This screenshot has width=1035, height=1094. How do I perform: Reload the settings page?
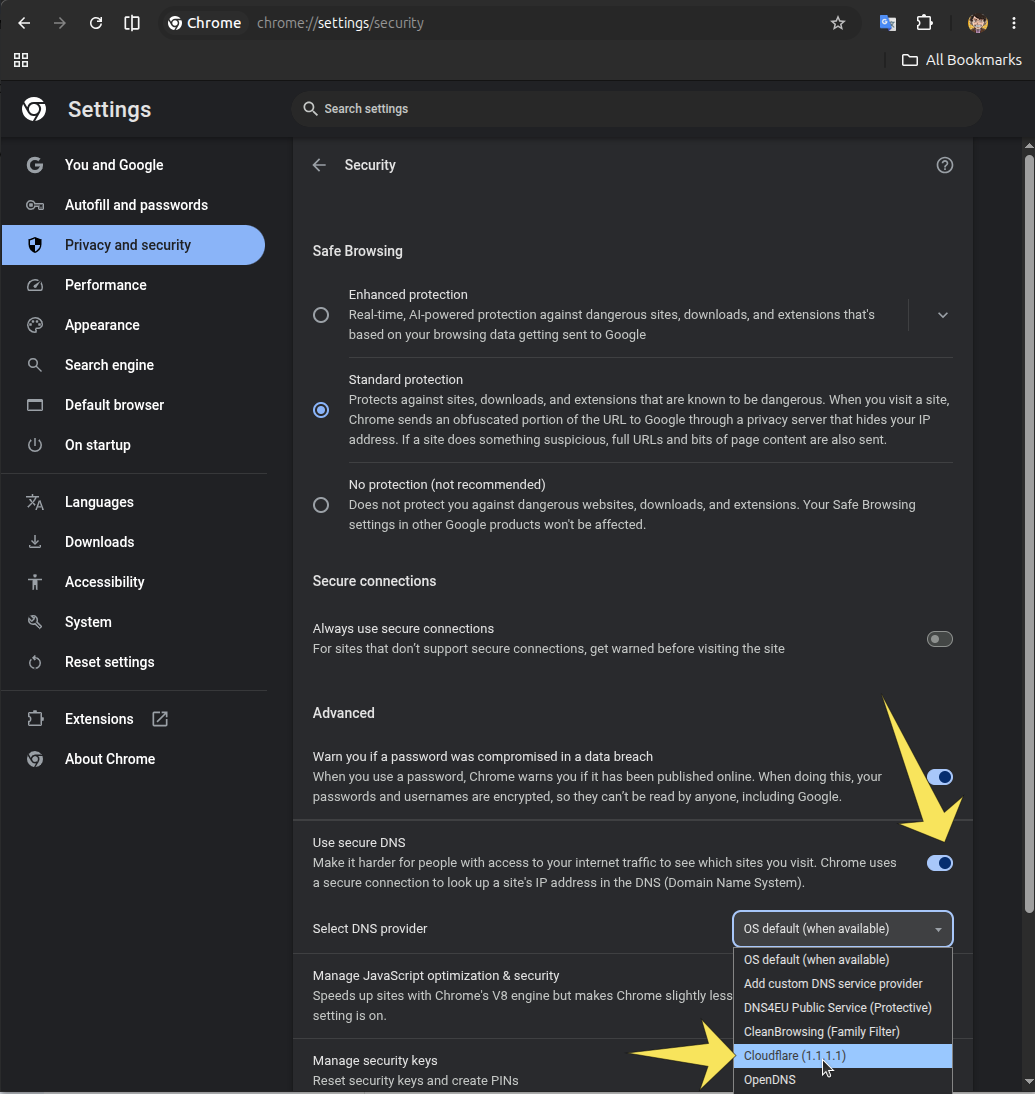96,23
